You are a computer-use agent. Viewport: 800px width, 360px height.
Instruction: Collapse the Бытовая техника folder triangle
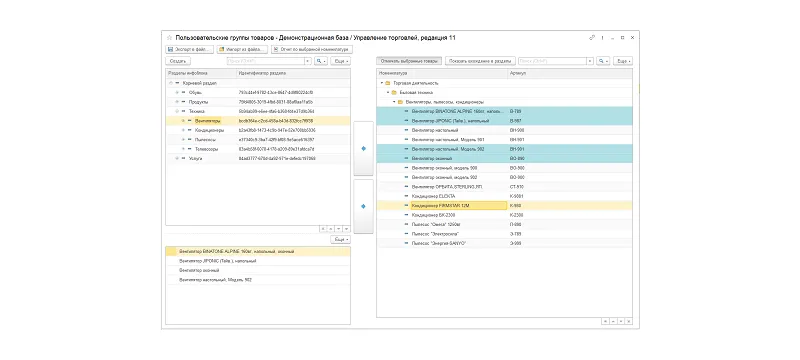[x=388, y=92]
